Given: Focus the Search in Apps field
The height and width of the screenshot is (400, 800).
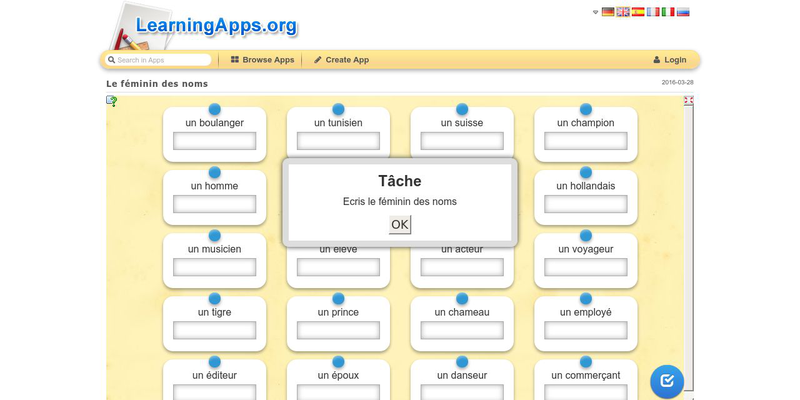Looking at the screenshot, I should [x=160, y=60].
